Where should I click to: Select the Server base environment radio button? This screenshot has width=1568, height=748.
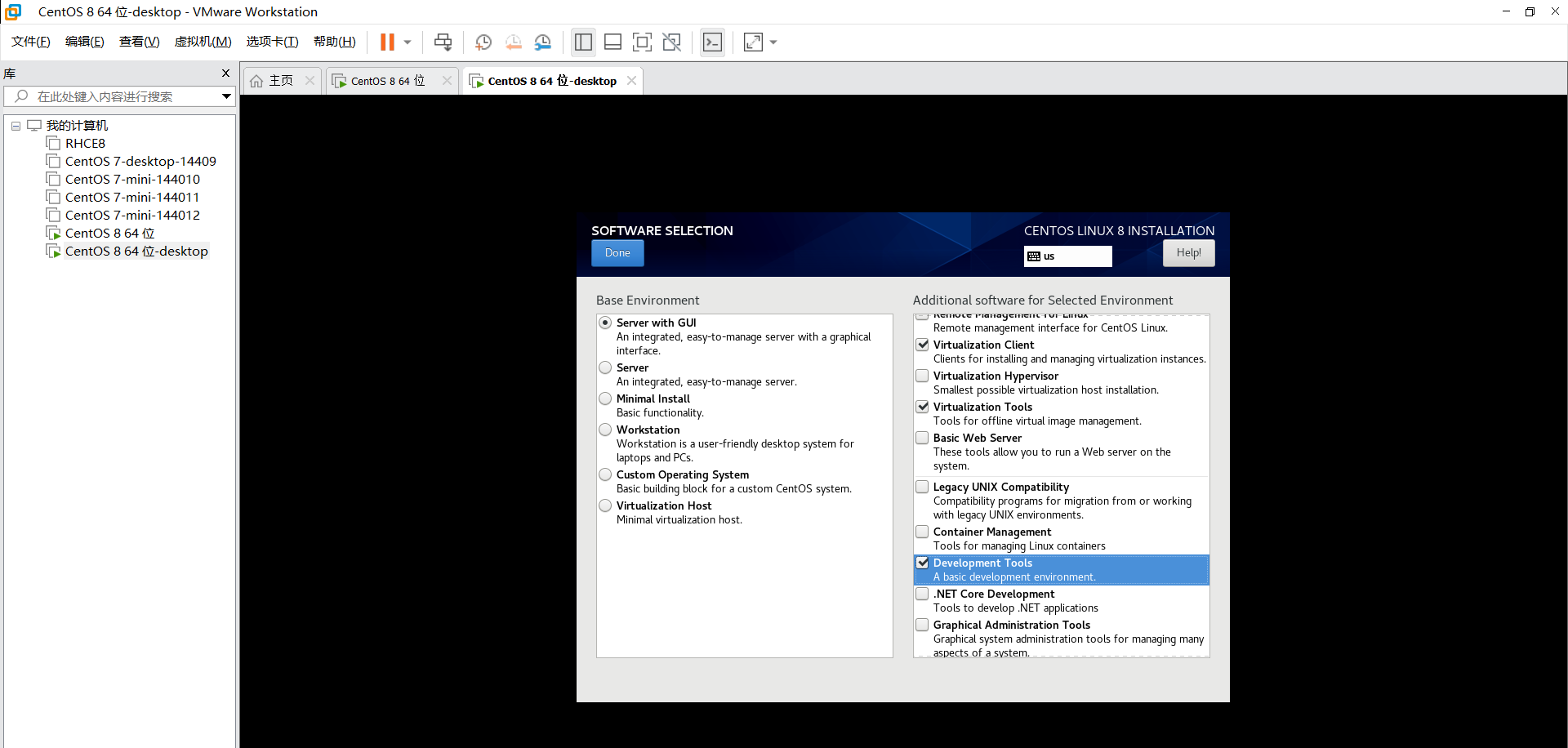[x=605, y=368]
